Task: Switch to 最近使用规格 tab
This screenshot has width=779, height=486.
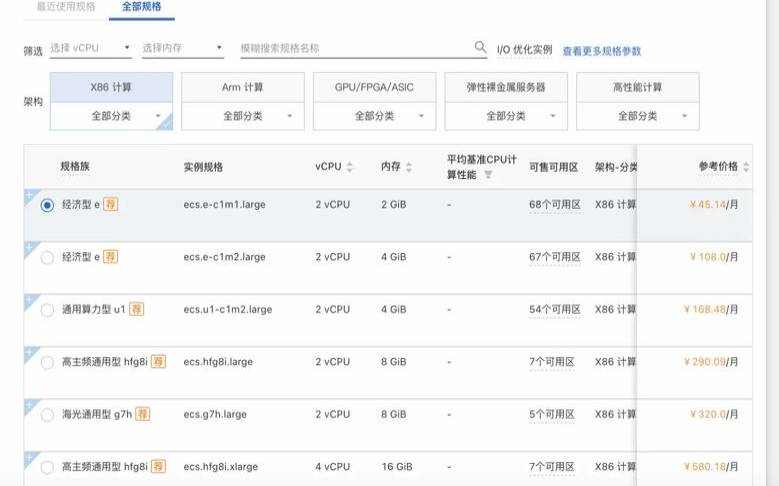Action: [66, 7]
